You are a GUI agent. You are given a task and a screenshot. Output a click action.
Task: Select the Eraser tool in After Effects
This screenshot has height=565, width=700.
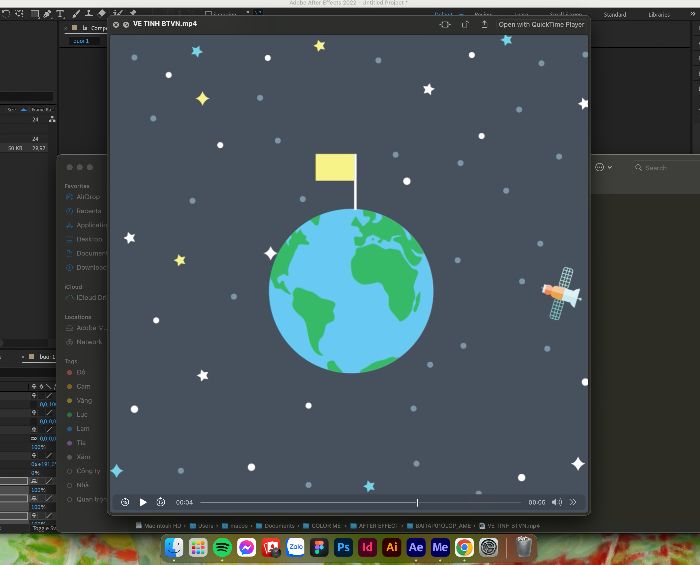102,13
